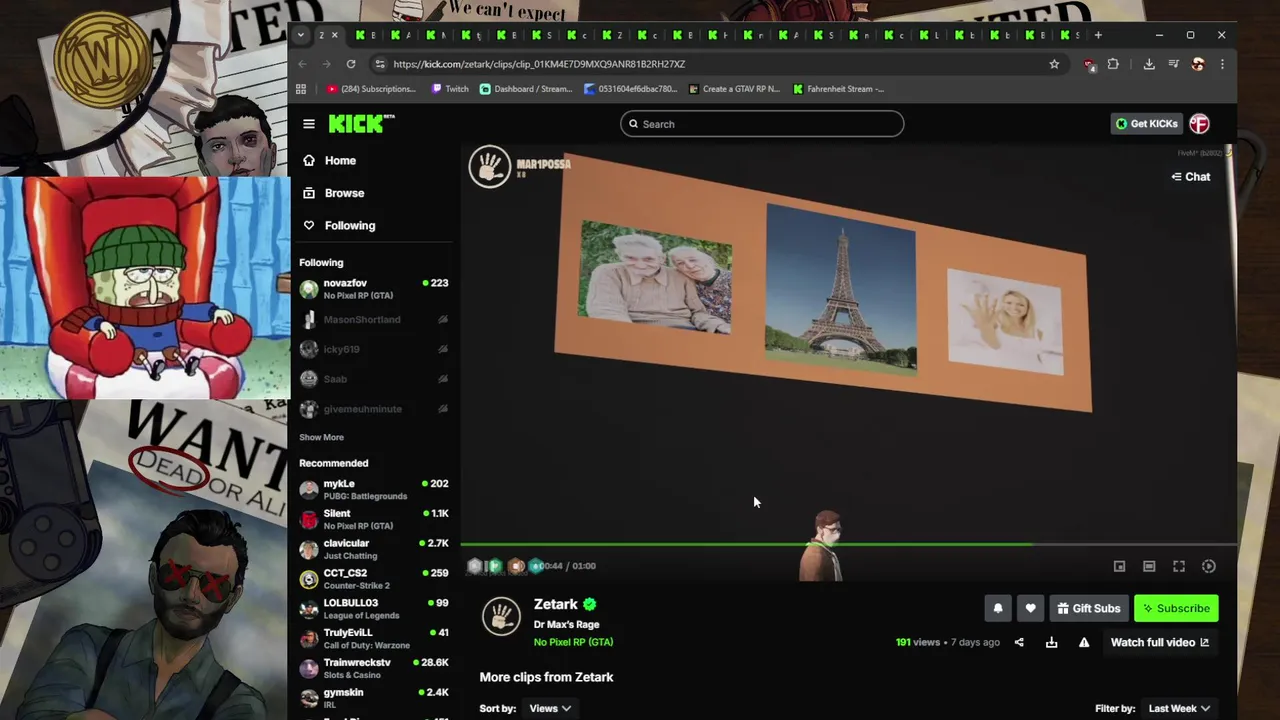Open the recommended channel Trainwreckstv
The height and width of the screenshot is (720, 1280).
(374, 668)
